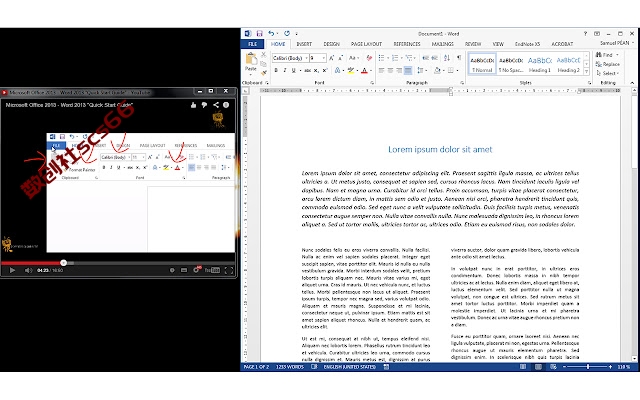
Task: Apply borders using the Borders icon
Action: click(451, 70)
